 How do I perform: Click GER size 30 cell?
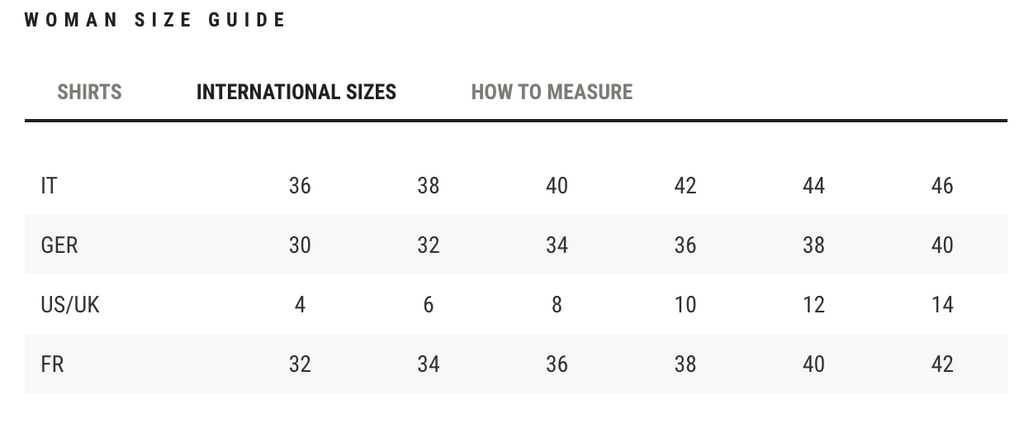pos(300,245)
